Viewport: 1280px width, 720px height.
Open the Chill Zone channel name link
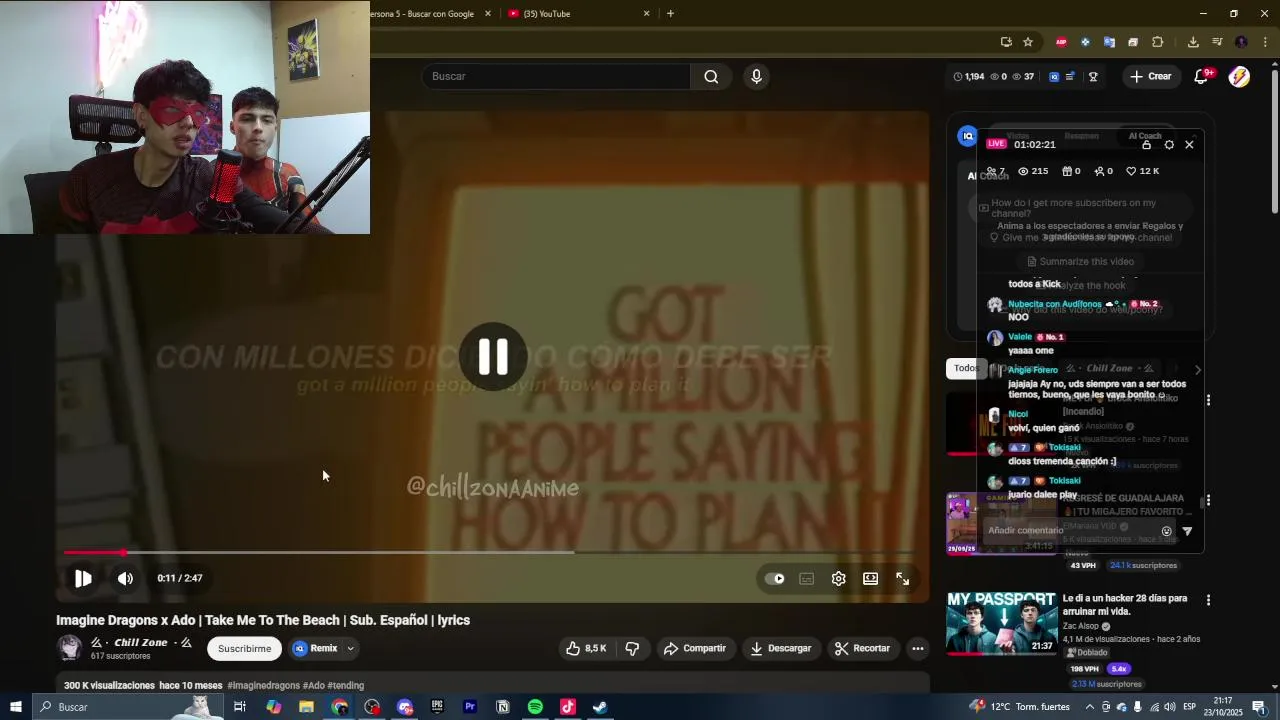141,642
